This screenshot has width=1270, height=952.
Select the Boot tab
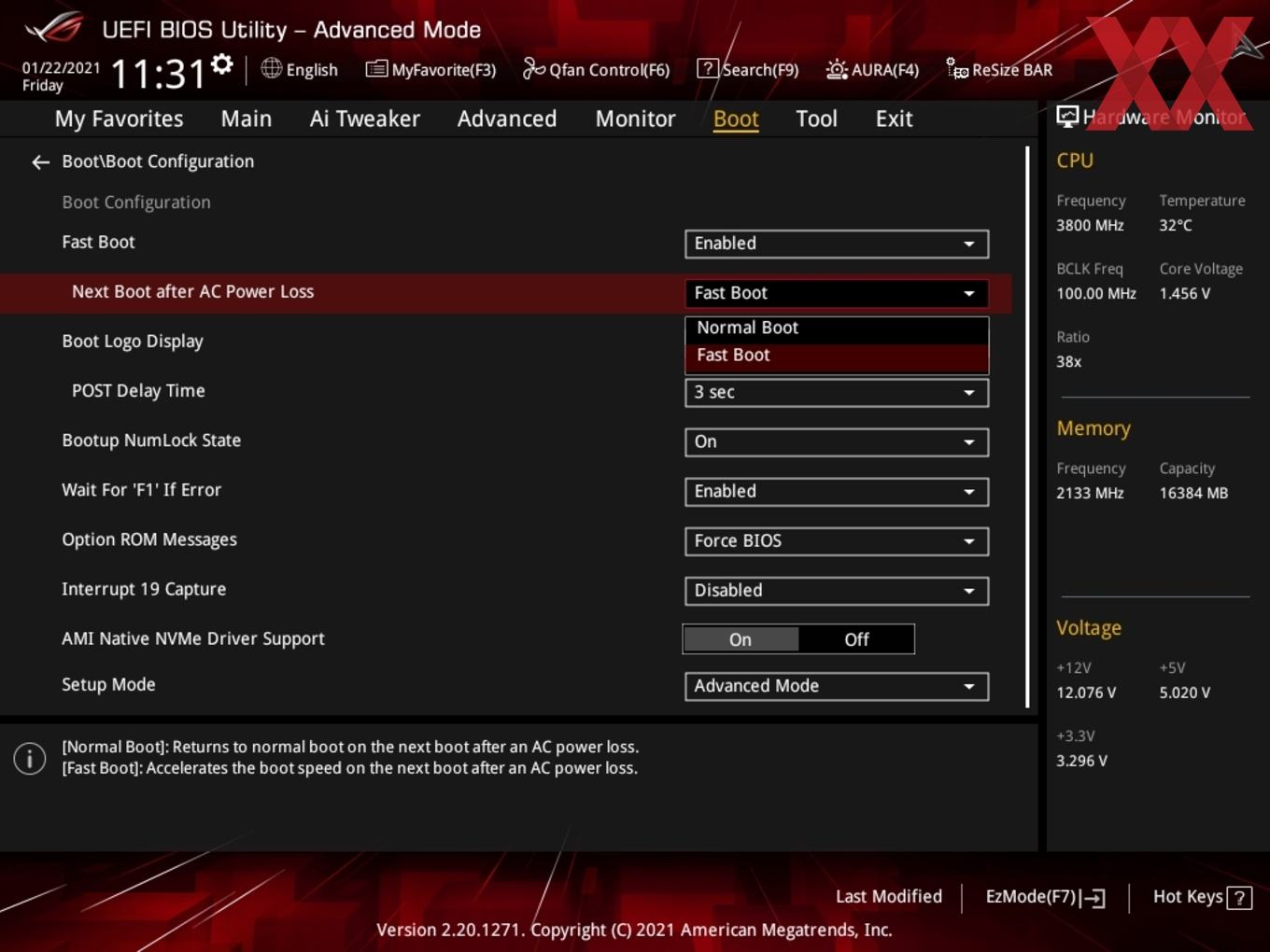[x=736, y=119]
